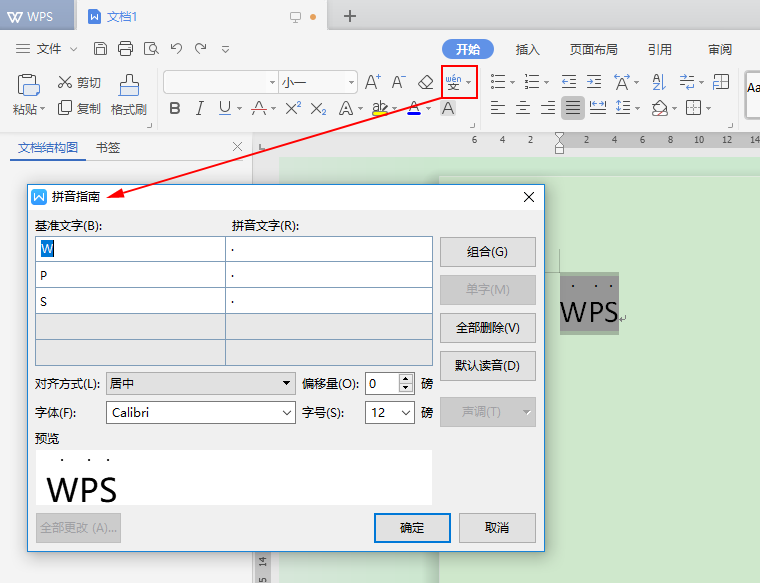The height and width of the screenshot is (583, 760).
Task: Click the distributed alignment icon
Action: 598,108
